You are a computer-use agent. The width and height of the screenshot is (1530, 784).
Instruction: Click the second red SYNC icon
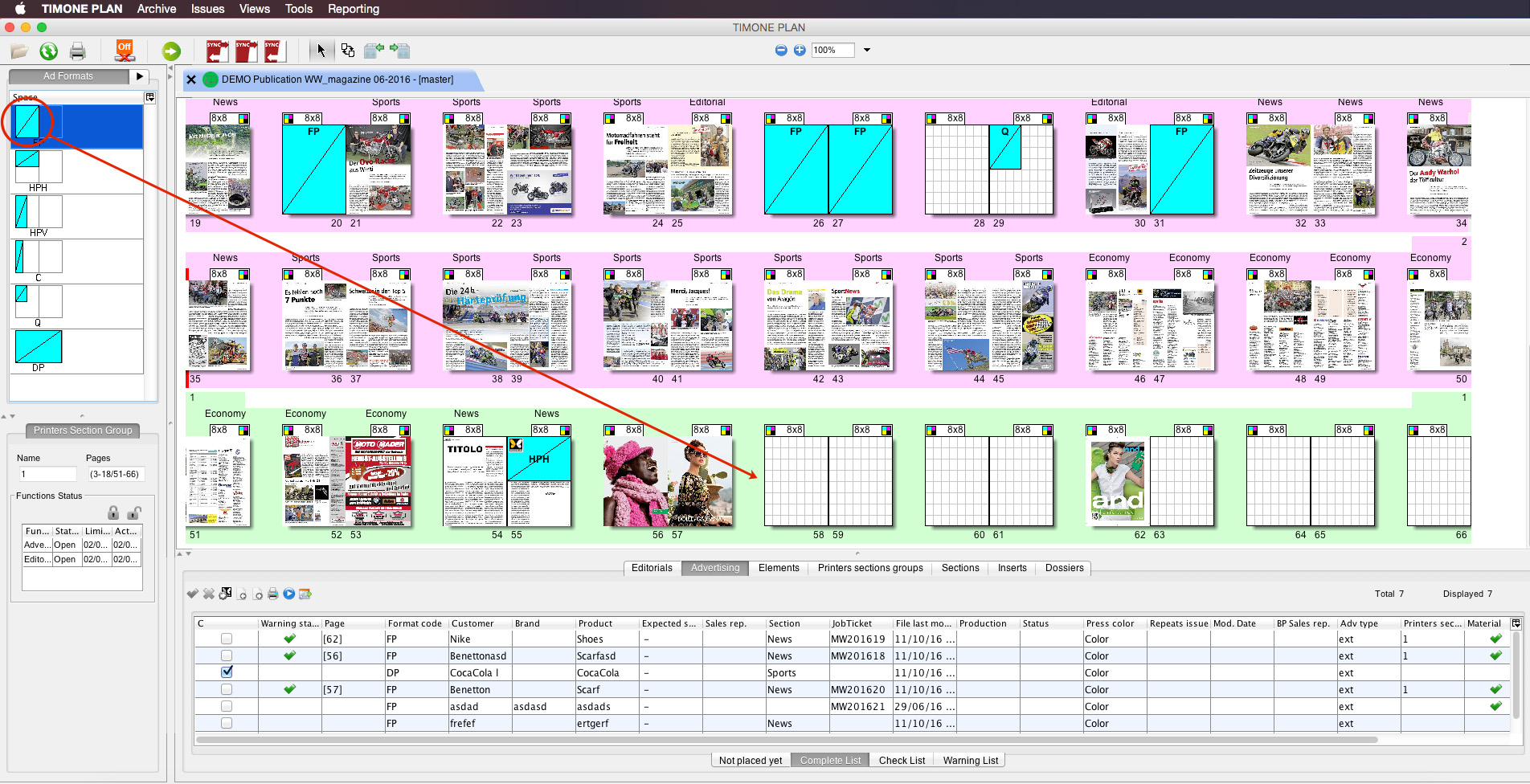(246, 51)
